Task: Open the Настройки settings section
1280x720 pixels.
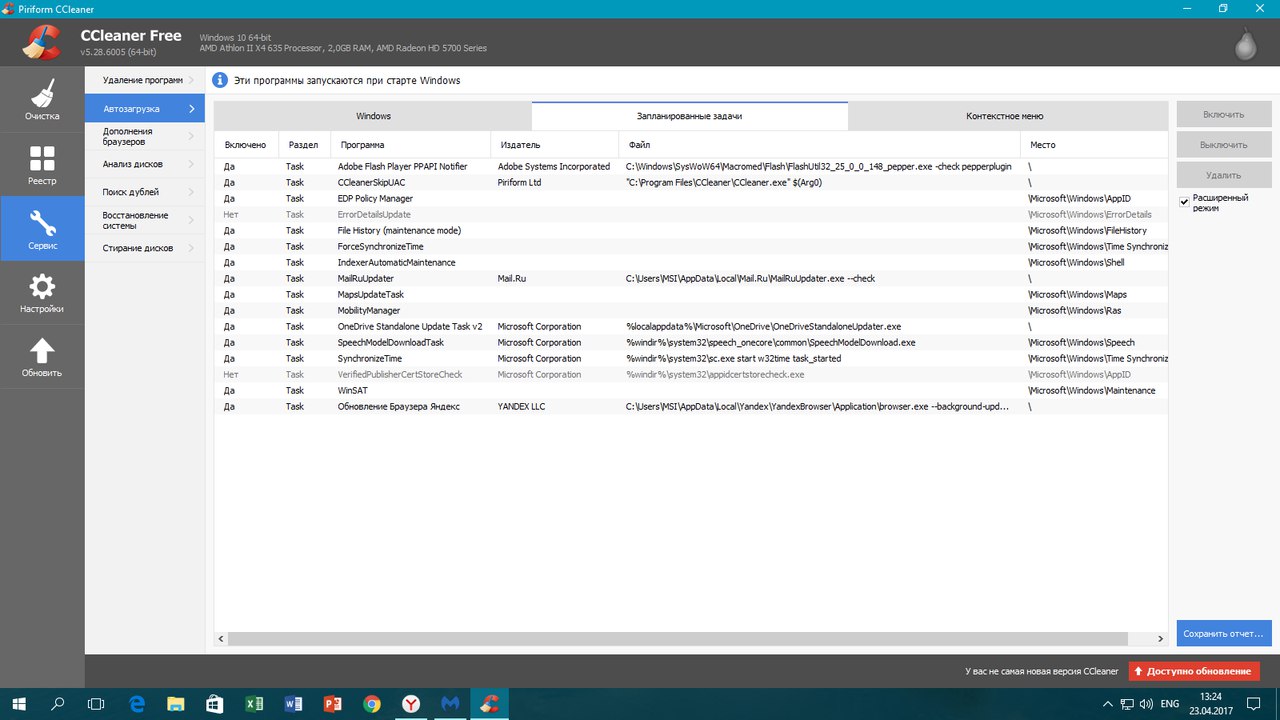Action: [x=42, y=293]
